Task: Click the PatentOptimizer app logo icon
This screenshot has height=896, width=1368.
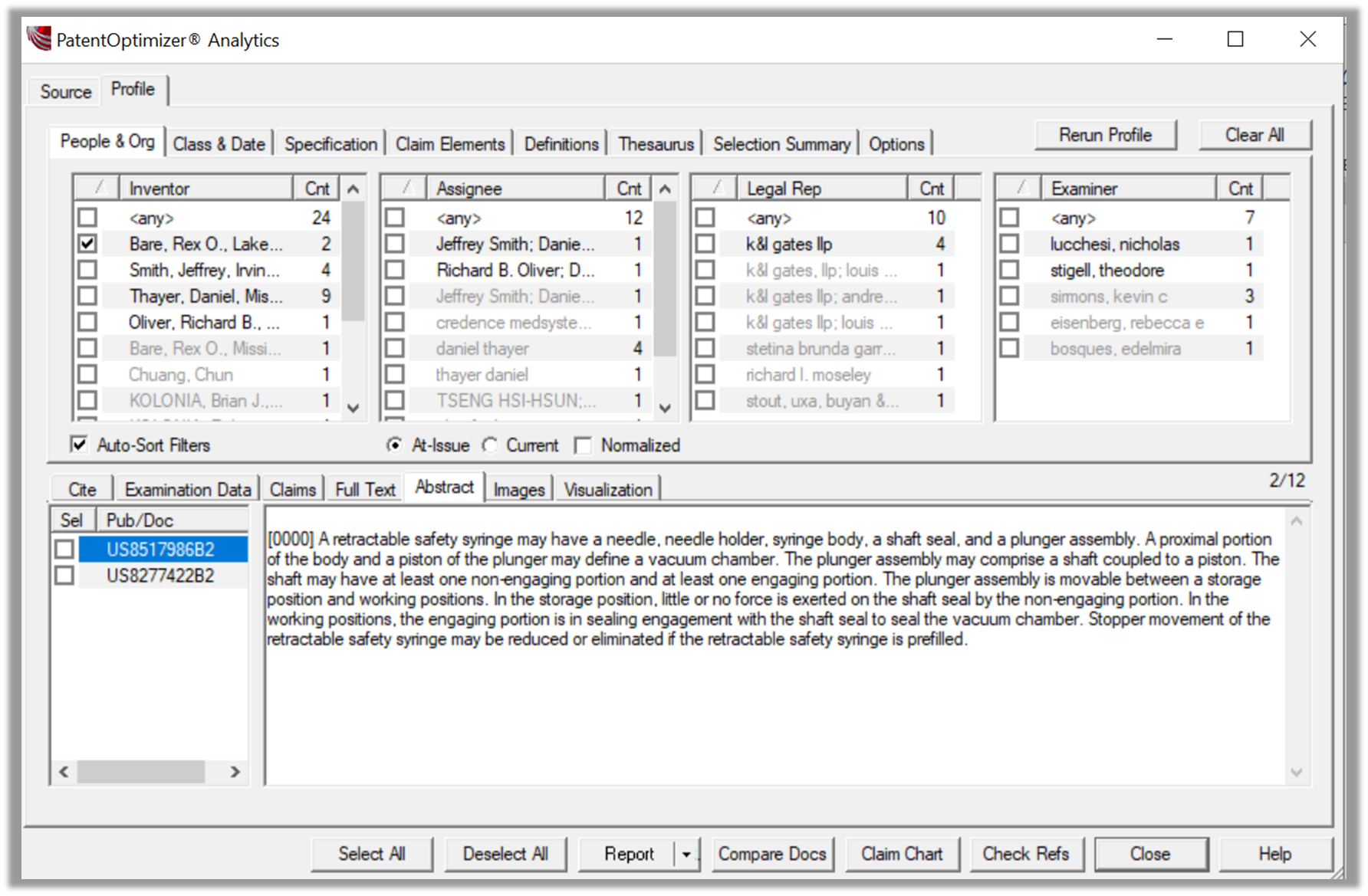Action: click(39, 38)
